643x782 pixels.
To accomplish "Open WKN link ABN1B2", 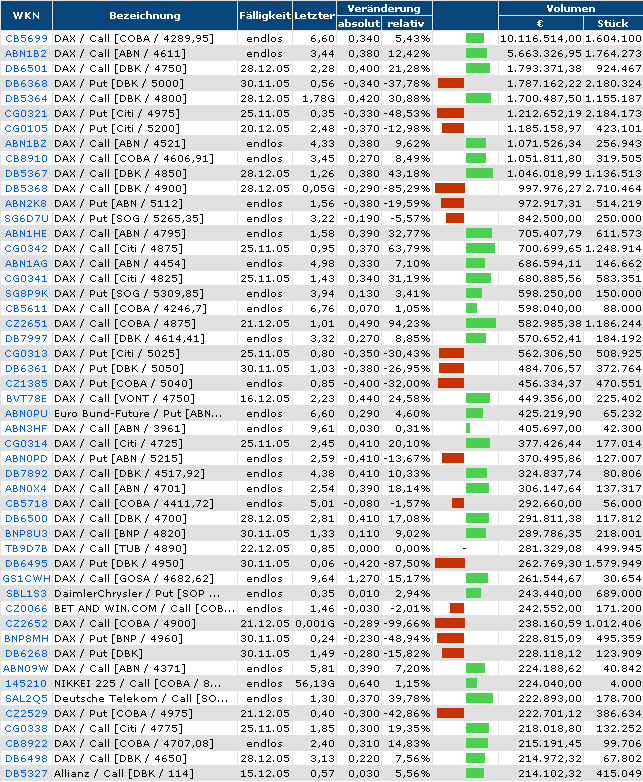I will 26,53.
